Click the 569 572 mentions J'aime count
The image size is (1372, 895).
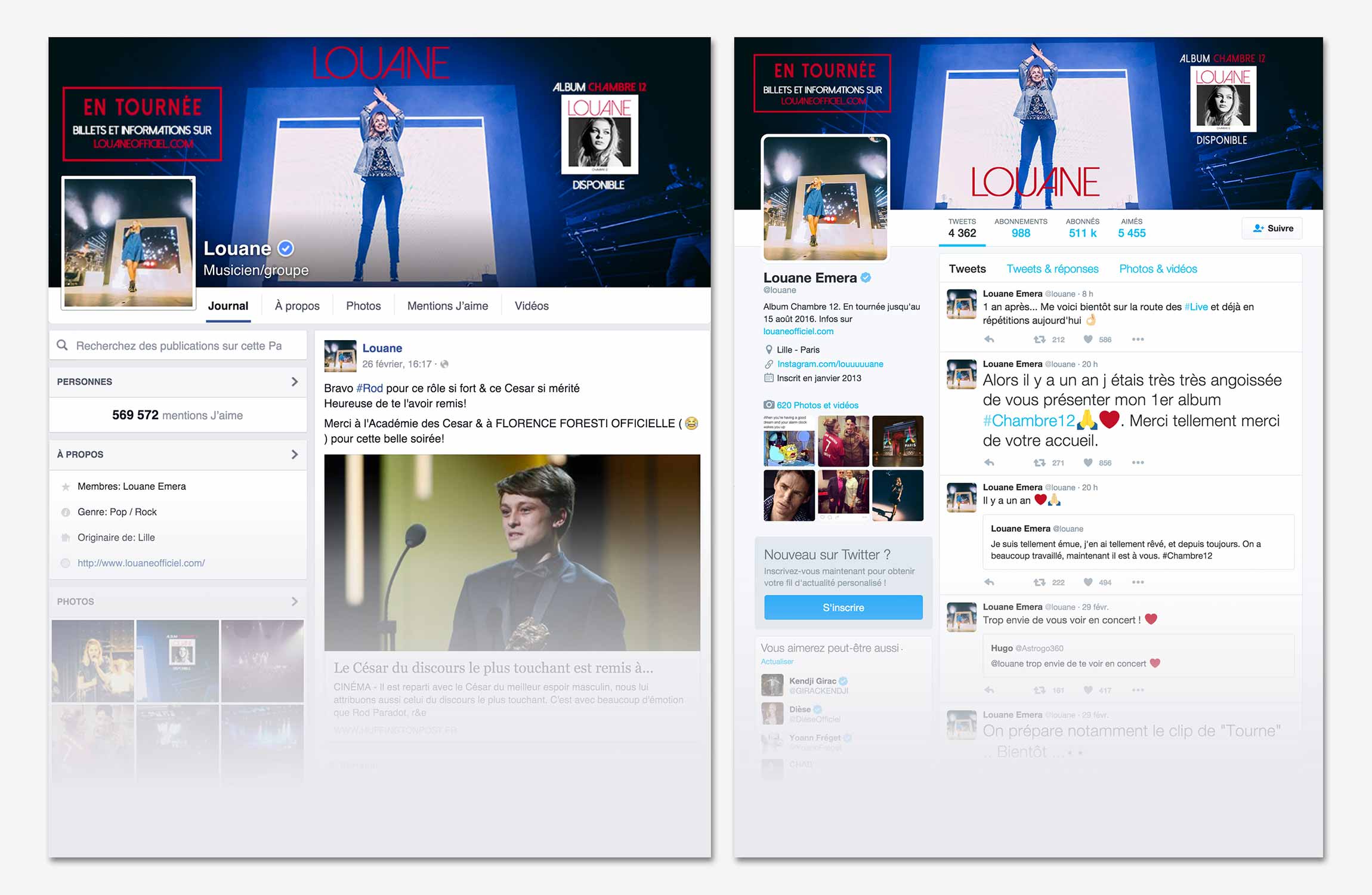click(x=177, y=415)
